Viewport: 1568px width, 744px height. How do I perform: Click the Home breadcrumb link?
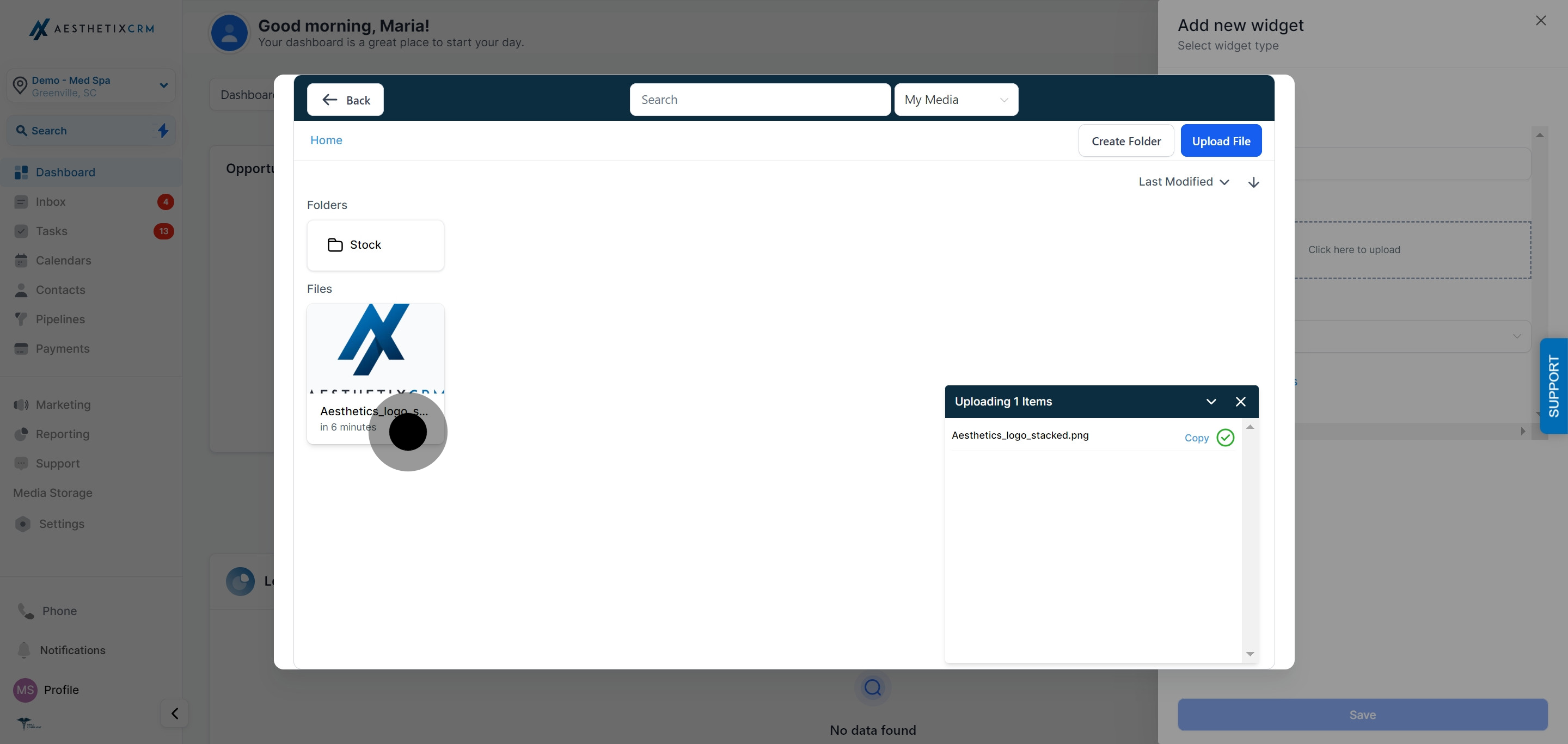[x=326, y=140]
